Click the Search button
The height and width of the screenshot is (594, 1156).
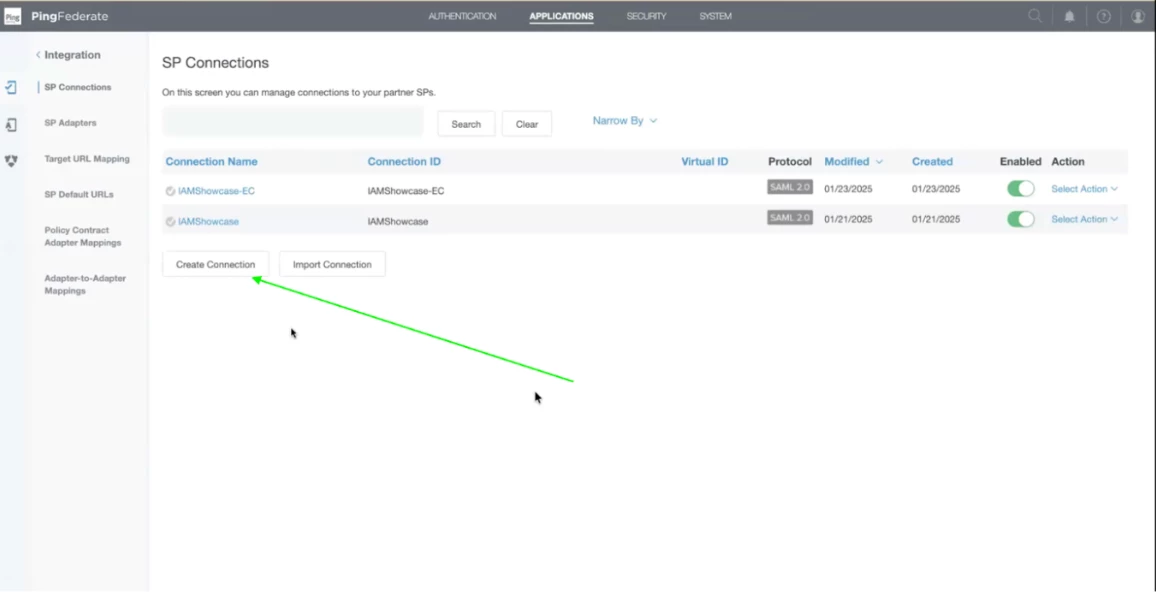(x=466, y=124)
